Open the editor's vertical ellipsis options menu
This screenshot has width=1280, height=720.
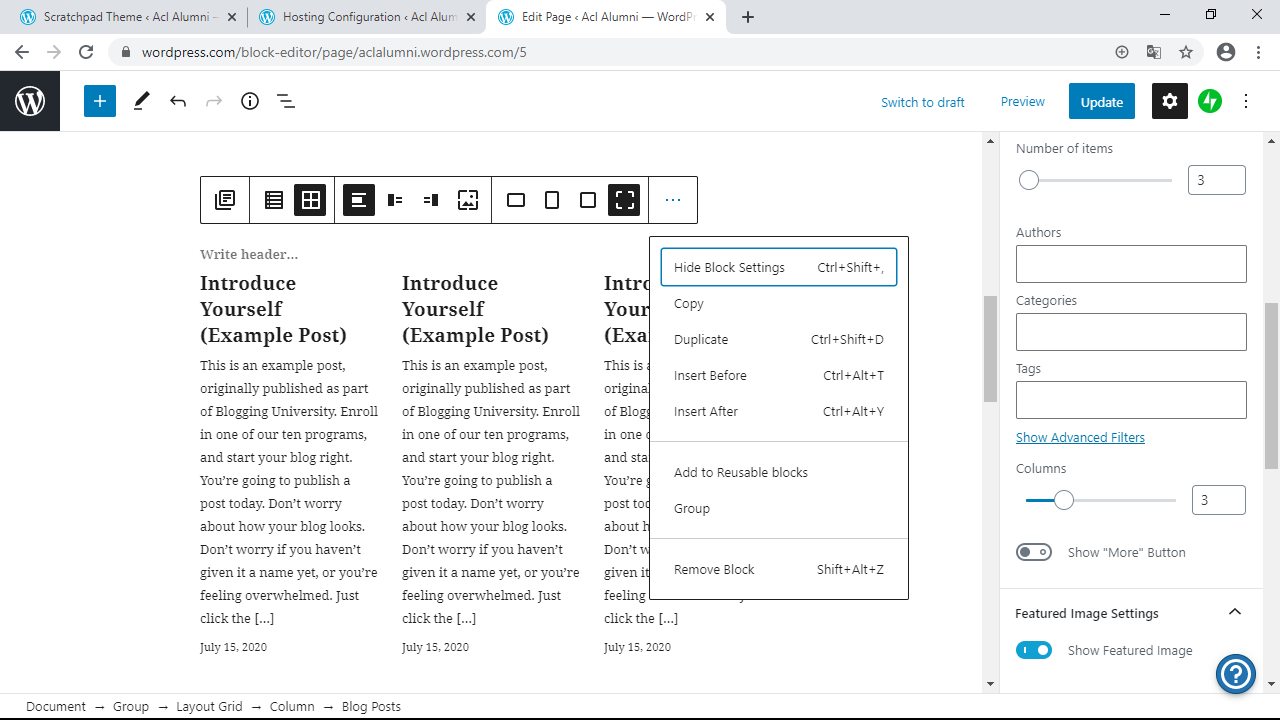1246,101
